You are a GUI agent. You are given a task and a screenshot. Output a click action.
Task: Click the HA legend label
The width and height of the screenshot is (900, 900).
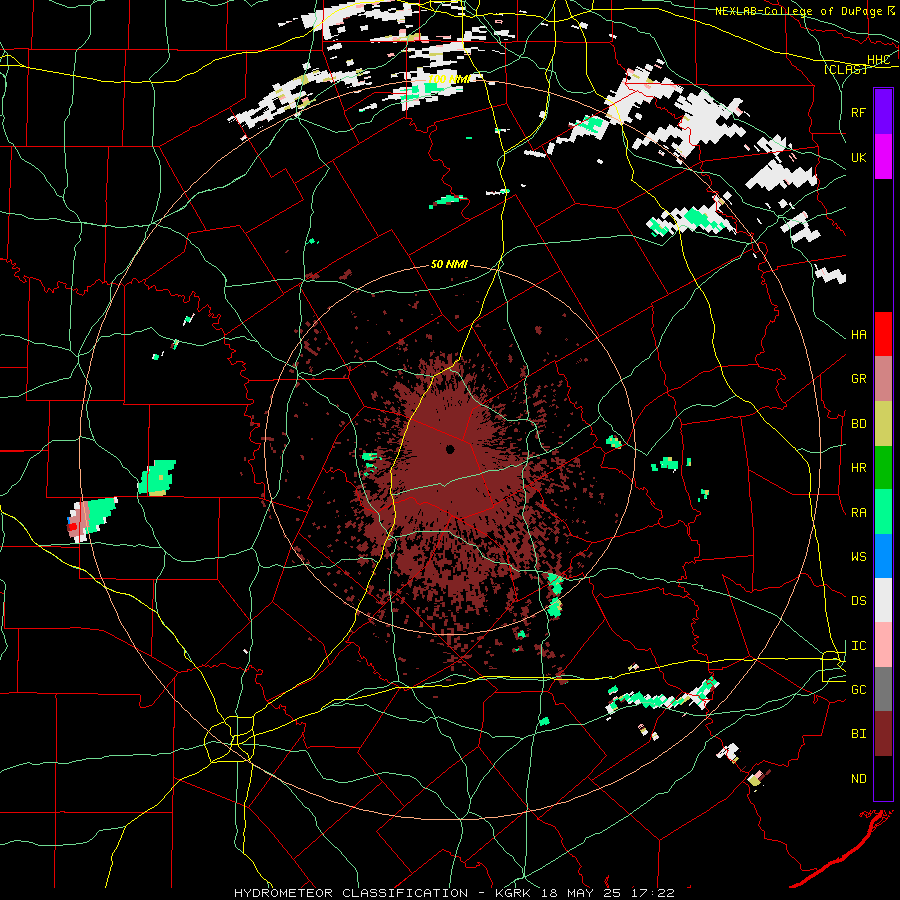click(858, 334)
